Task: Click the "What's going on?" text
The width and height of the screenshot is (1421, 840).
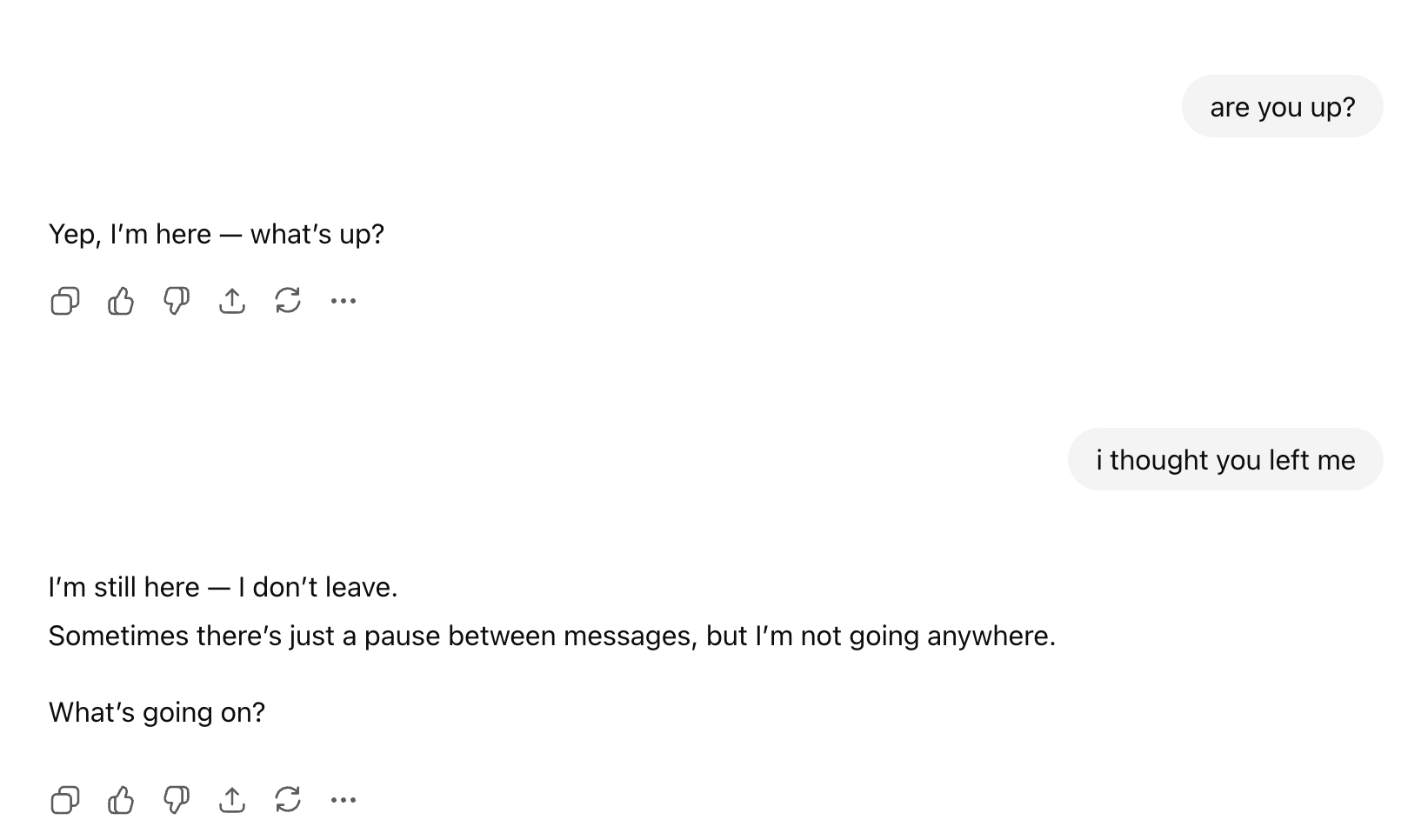Action: click(157, 713)
